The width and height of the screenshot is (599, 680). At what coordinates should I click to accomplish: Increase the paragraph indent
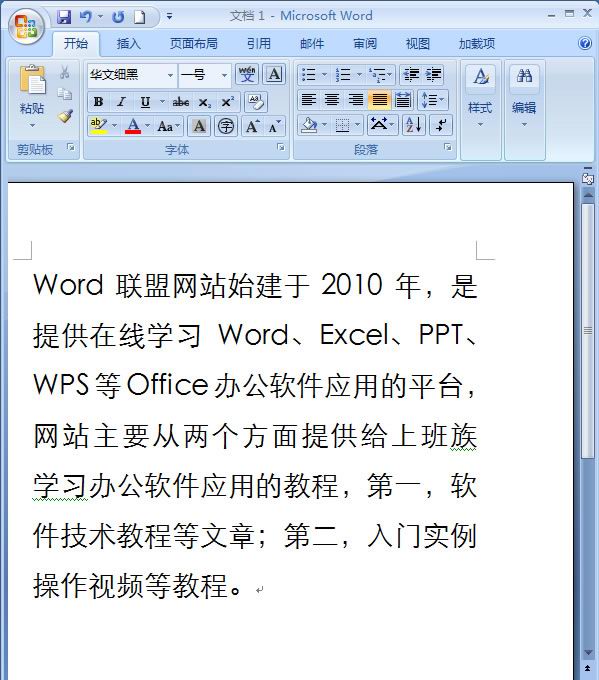click(433, 75)
